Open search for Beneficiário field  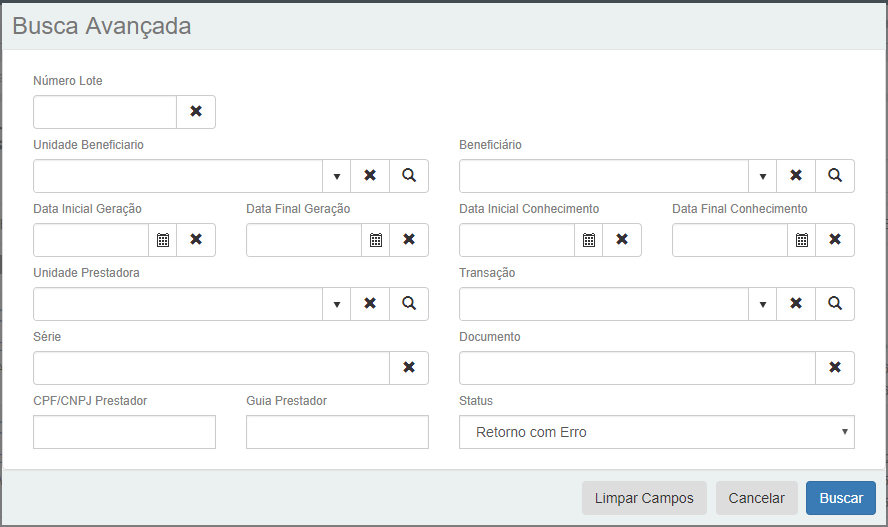[x=835, y=176]
